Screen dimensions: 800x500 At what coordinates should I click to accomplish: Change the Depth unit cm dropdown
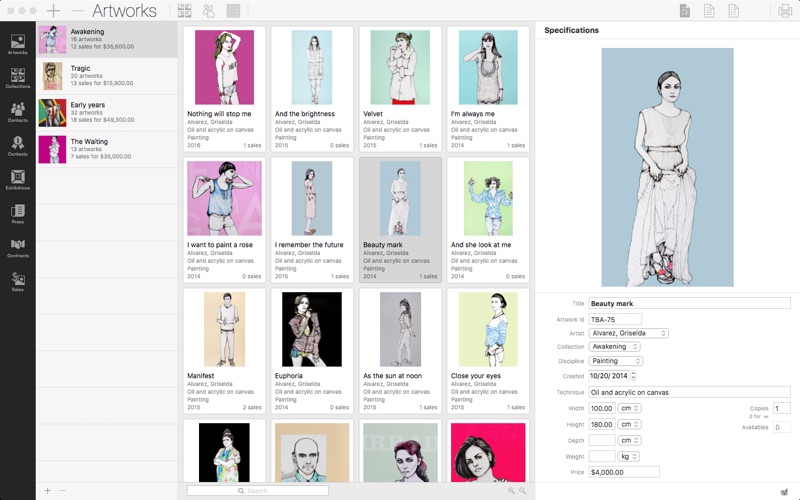[630, 440]
